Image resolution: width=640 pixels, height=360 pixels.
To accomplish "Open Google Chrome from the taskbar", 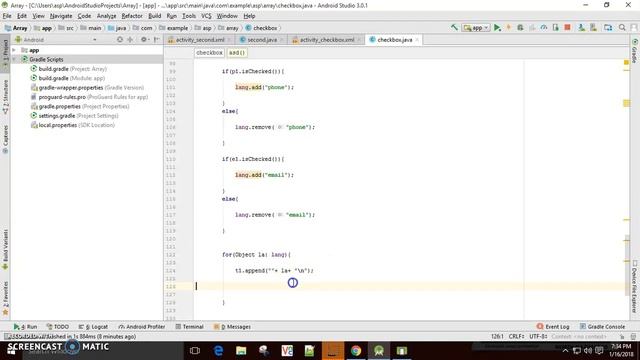I will [x=356, y=351].
